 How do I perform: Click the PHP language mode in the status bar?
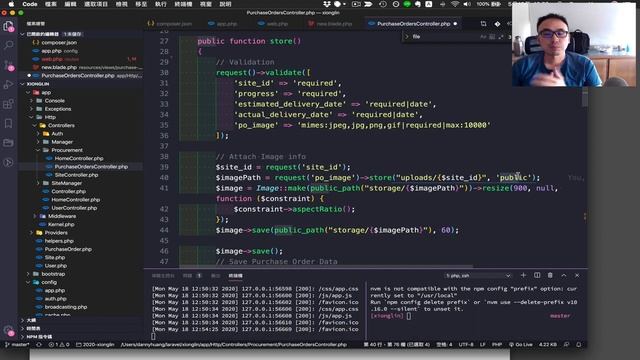(497, 344)
